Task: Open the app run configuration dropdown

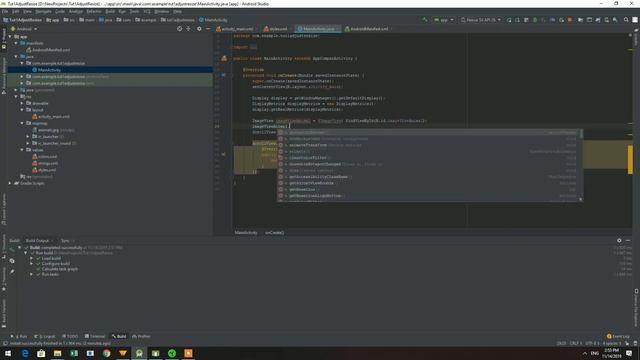Action: 444,20
